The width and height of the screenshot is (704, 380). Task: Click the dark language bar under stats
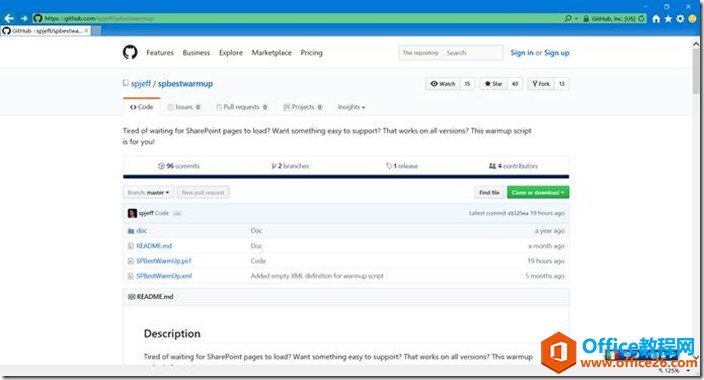(346, 177)
